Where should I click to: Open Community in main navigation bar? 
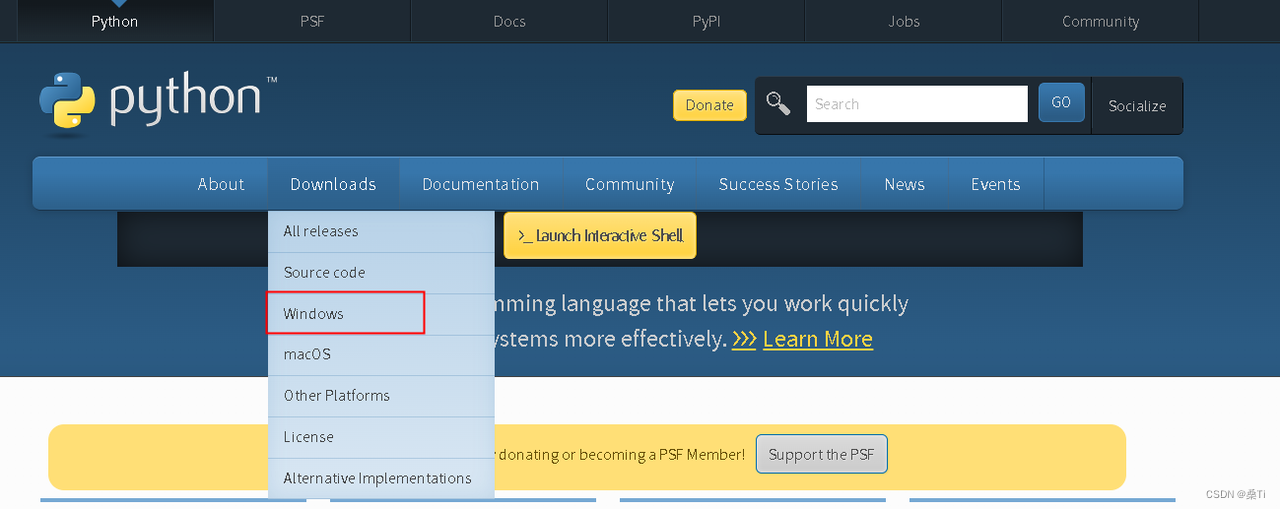click(629, 184)
